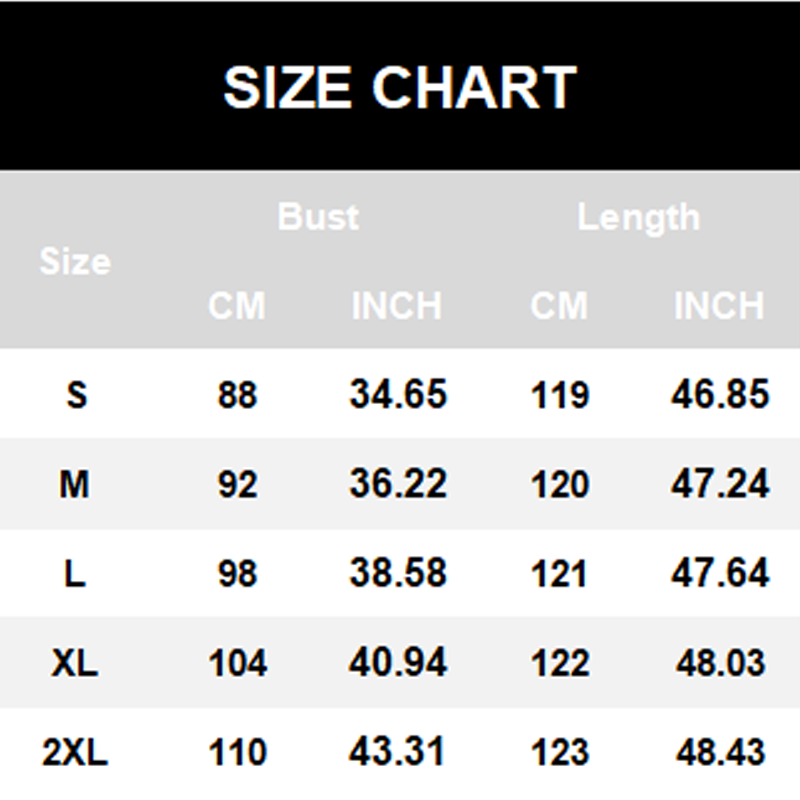The height and width of the screenshot is (800, 800).
Task: Select the XL size row label
Action: coord(75,663)
